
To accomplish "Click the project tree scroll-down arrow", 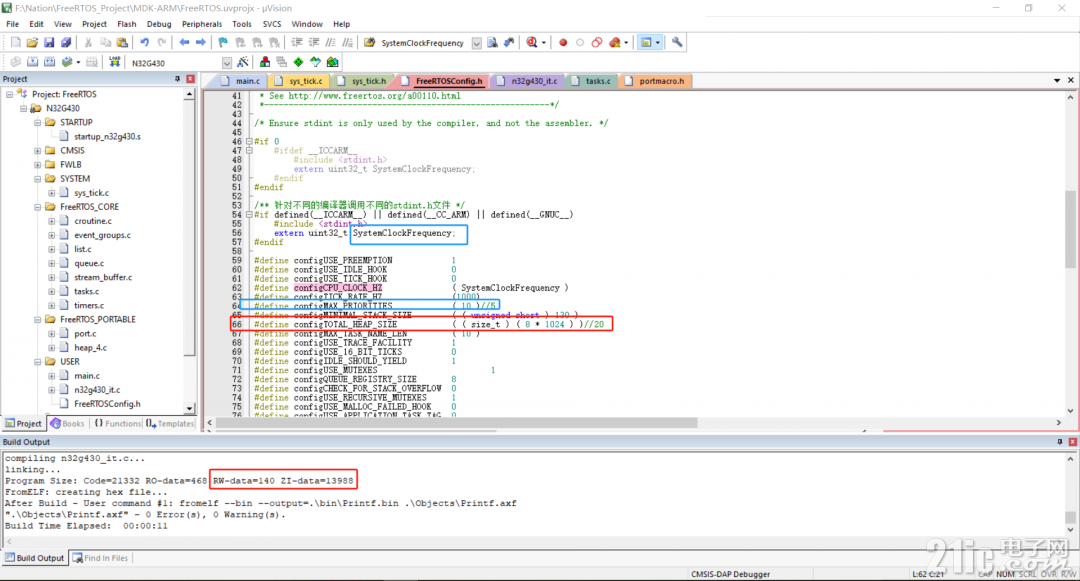I will (189, 408).
